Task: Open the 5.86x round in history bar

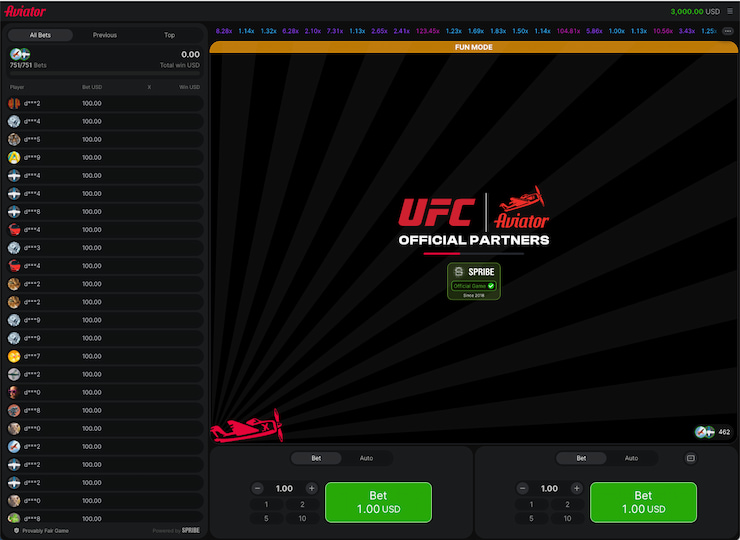Action: pos(594,31)
